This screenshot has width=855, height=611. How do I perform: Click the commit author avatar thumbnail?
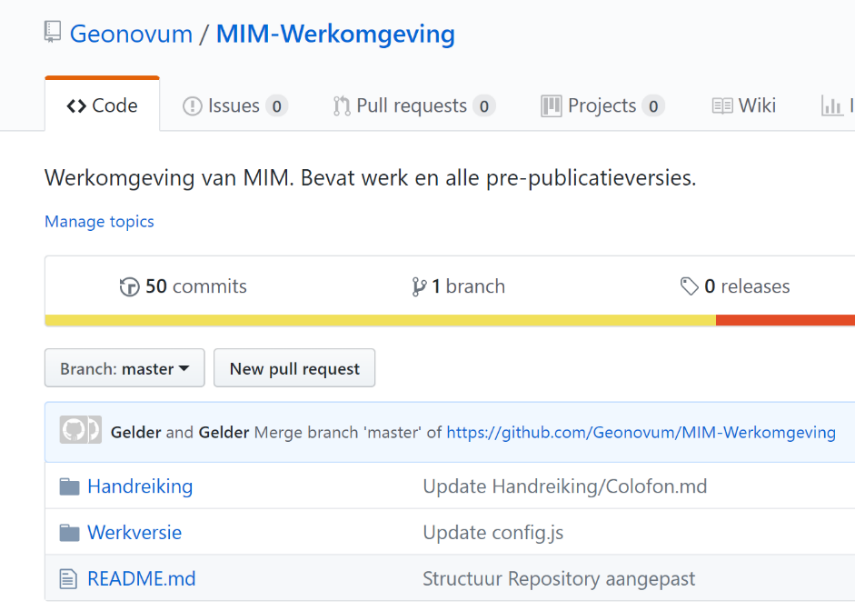tap(81, 430)
